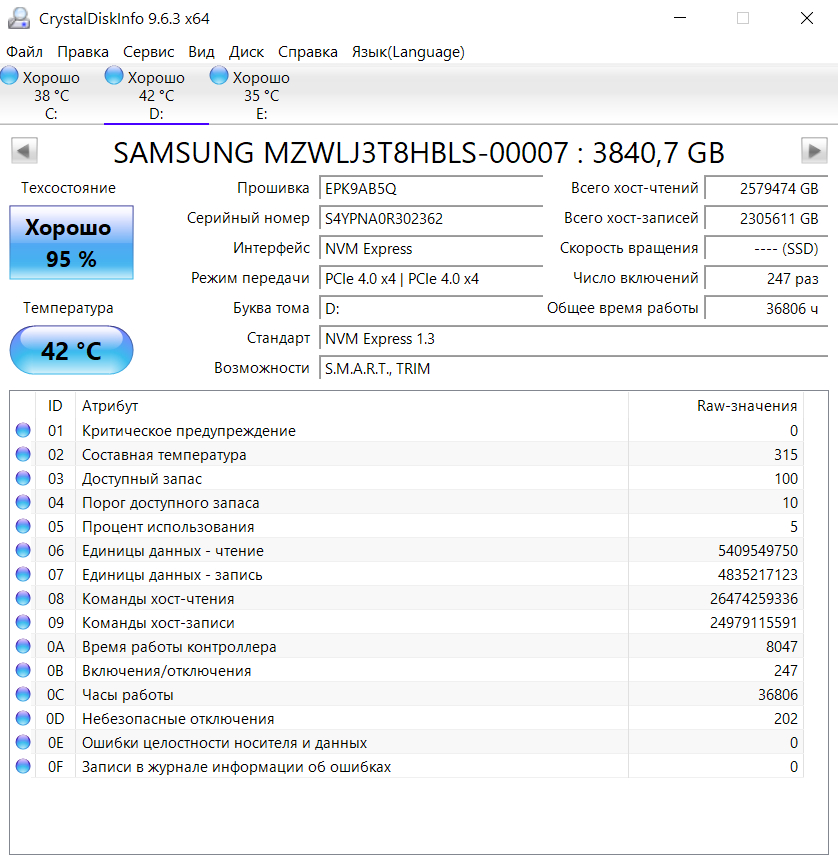Select row Единицы данных - запись
The height and width of the screenshot is (864, 838).
pos(407,574)
